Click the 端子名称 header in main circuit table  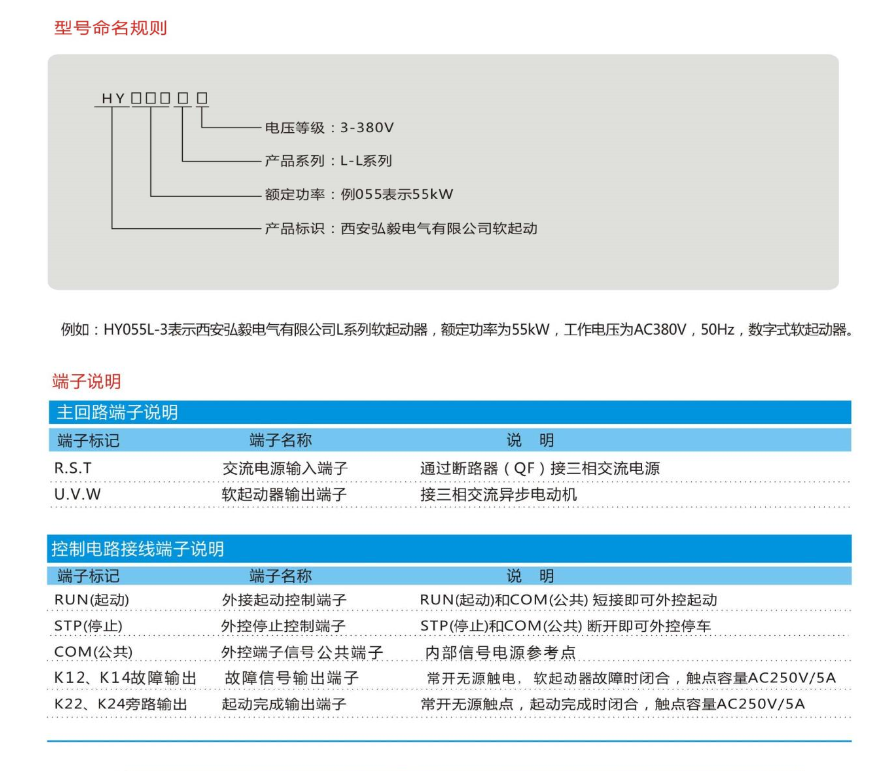click(x=280, y=440)
